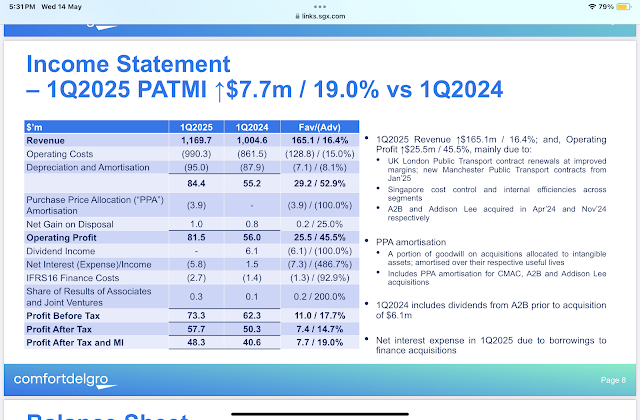Tap operating profit value 81.5
The image size is (640, 420).
196,238
